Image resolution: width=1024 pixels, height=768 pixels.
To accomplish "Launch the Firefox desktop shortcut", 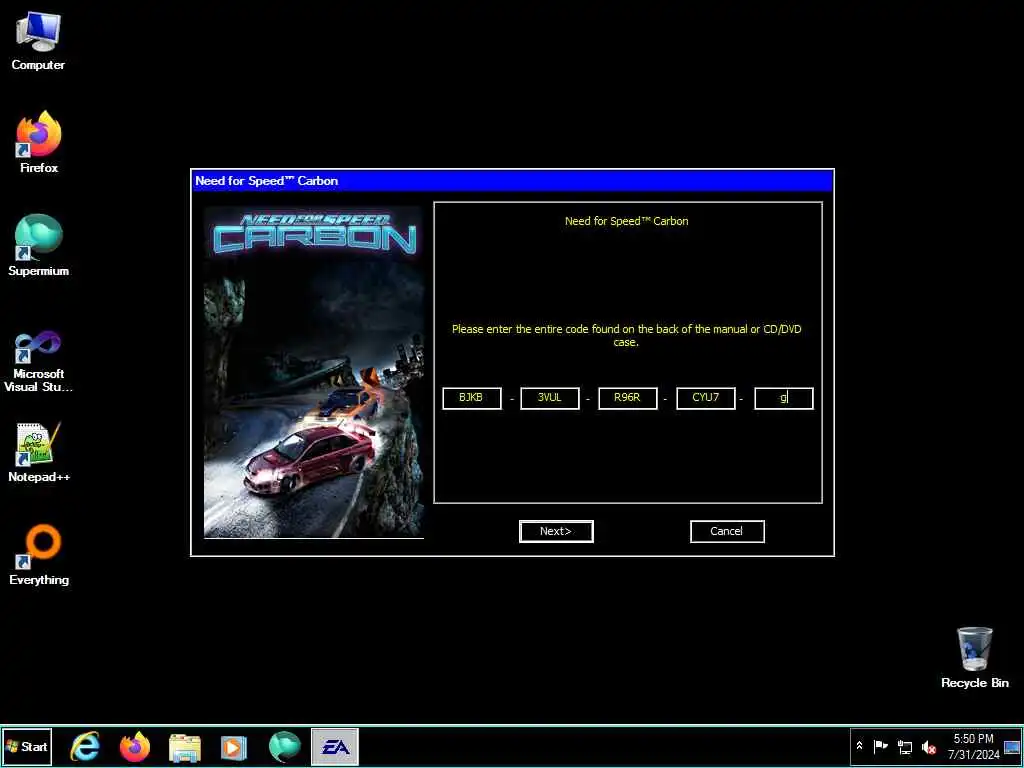I will [39, 142].
